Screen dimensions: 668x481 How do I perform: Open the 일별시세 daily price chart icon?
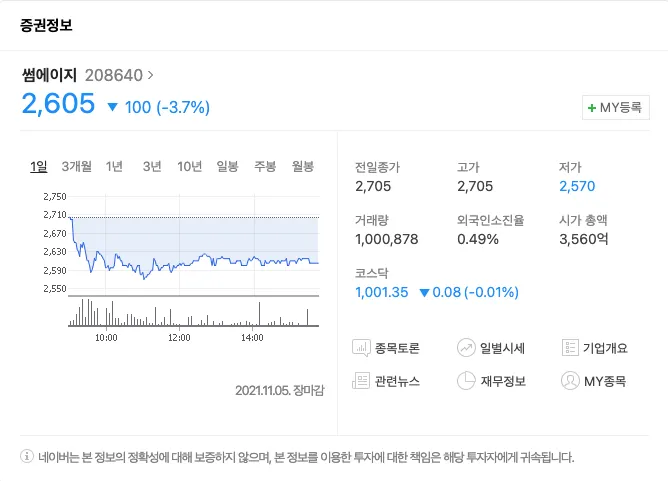coord(466,348)
